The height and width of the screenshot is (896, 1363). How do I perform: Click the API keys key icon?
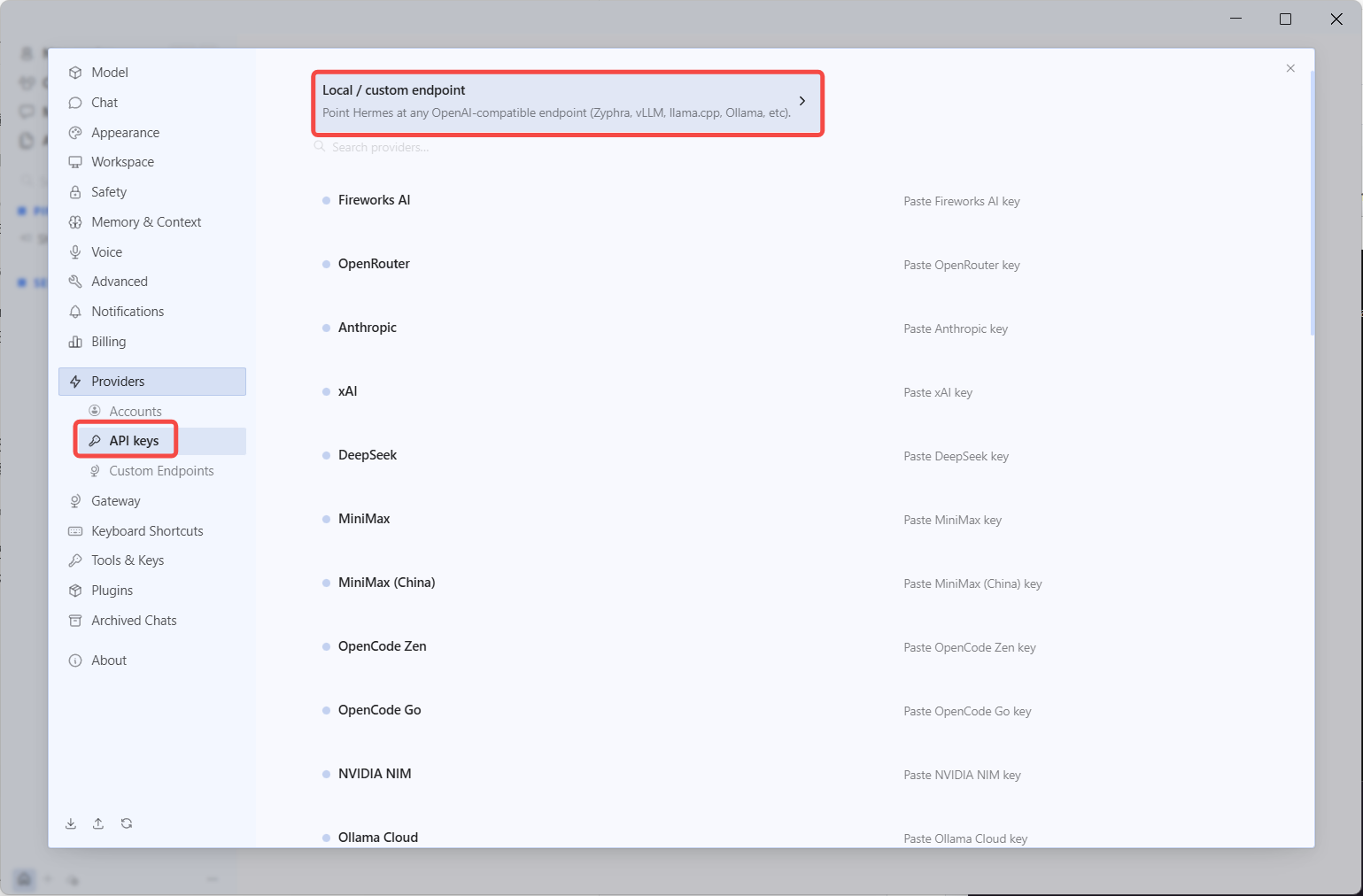point(95,441)
